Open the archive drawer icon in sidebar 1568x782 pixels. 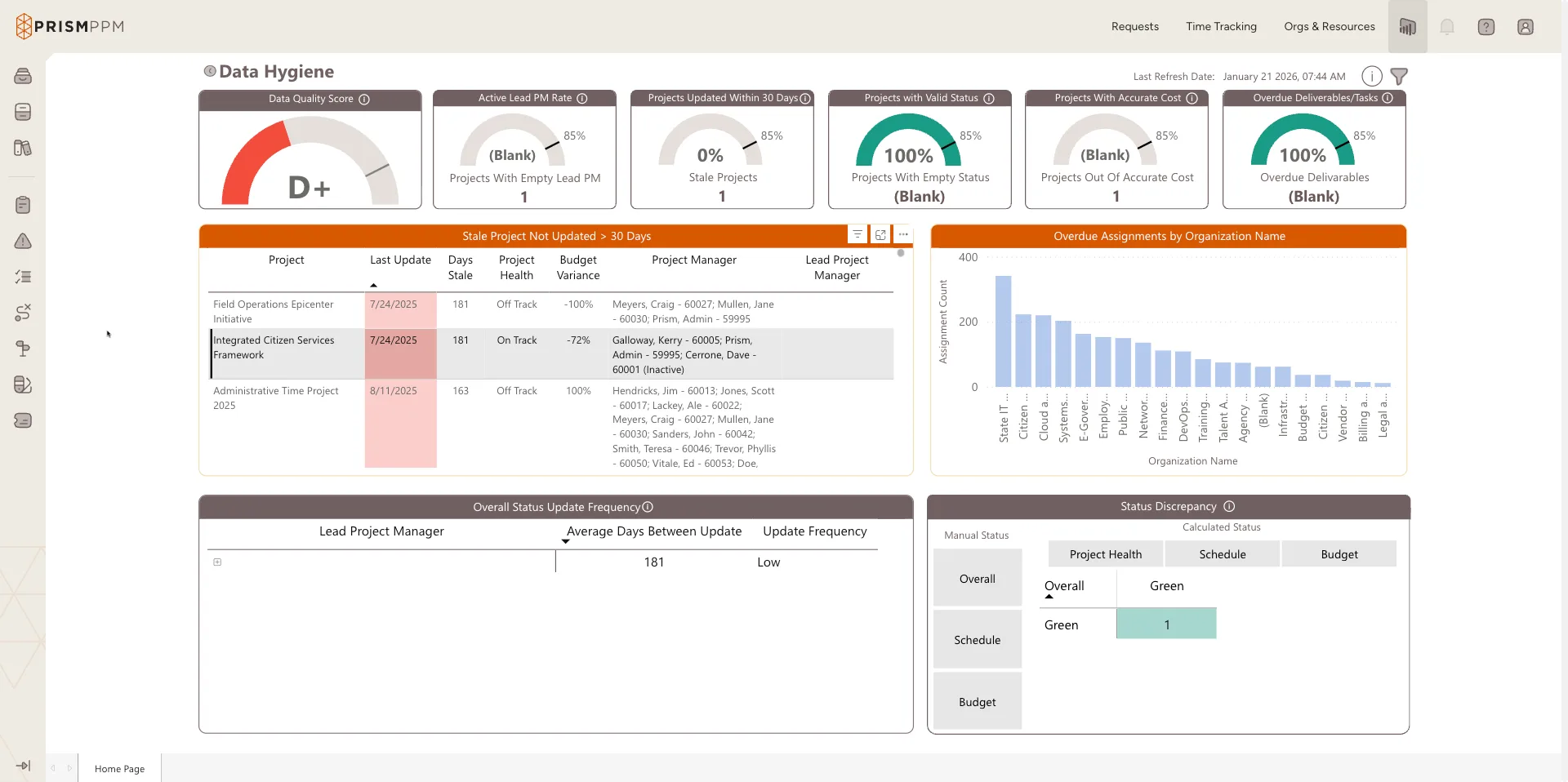coord(23,112)
